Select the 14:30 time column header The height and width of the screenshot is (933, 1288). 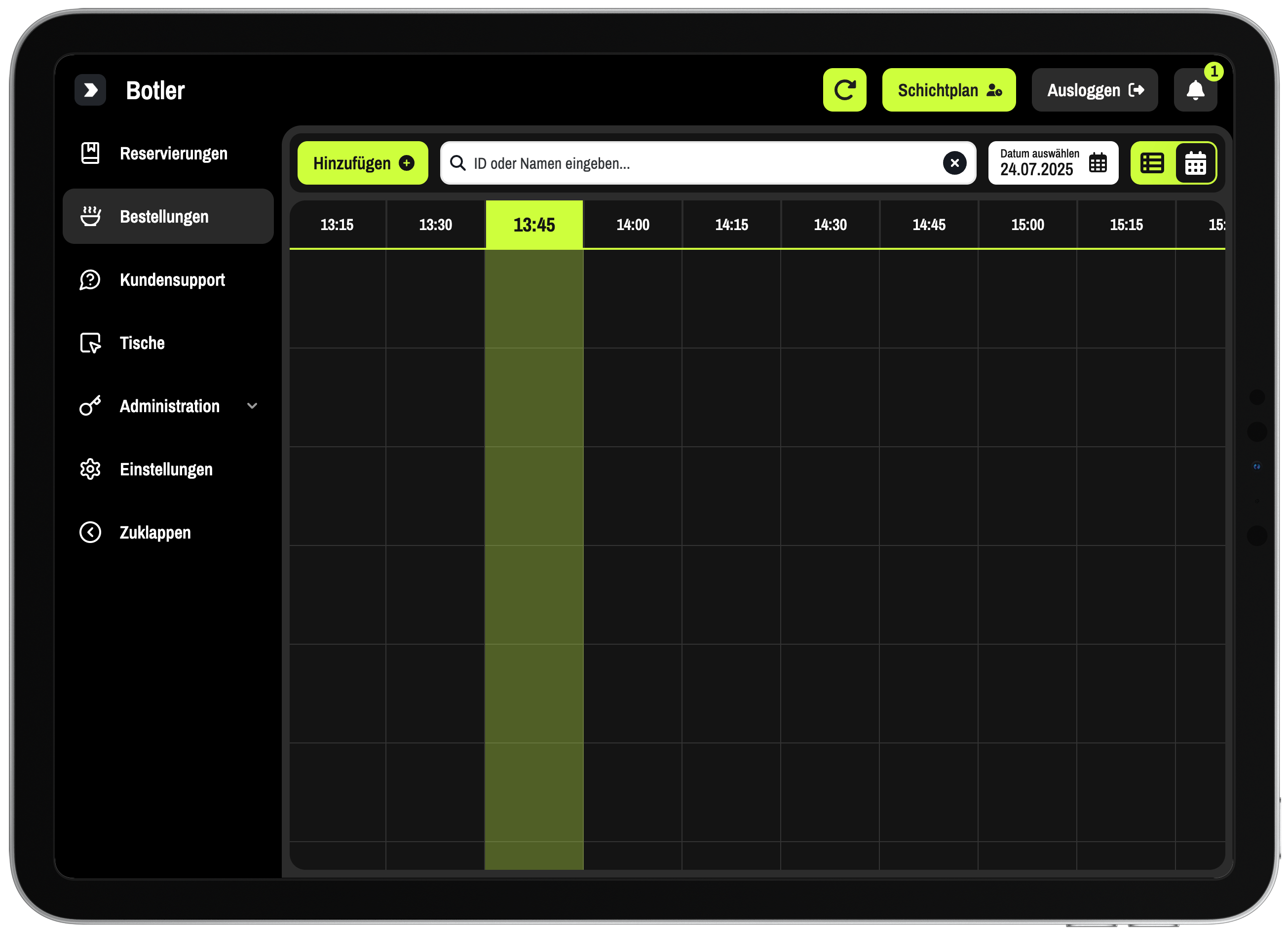830,225
